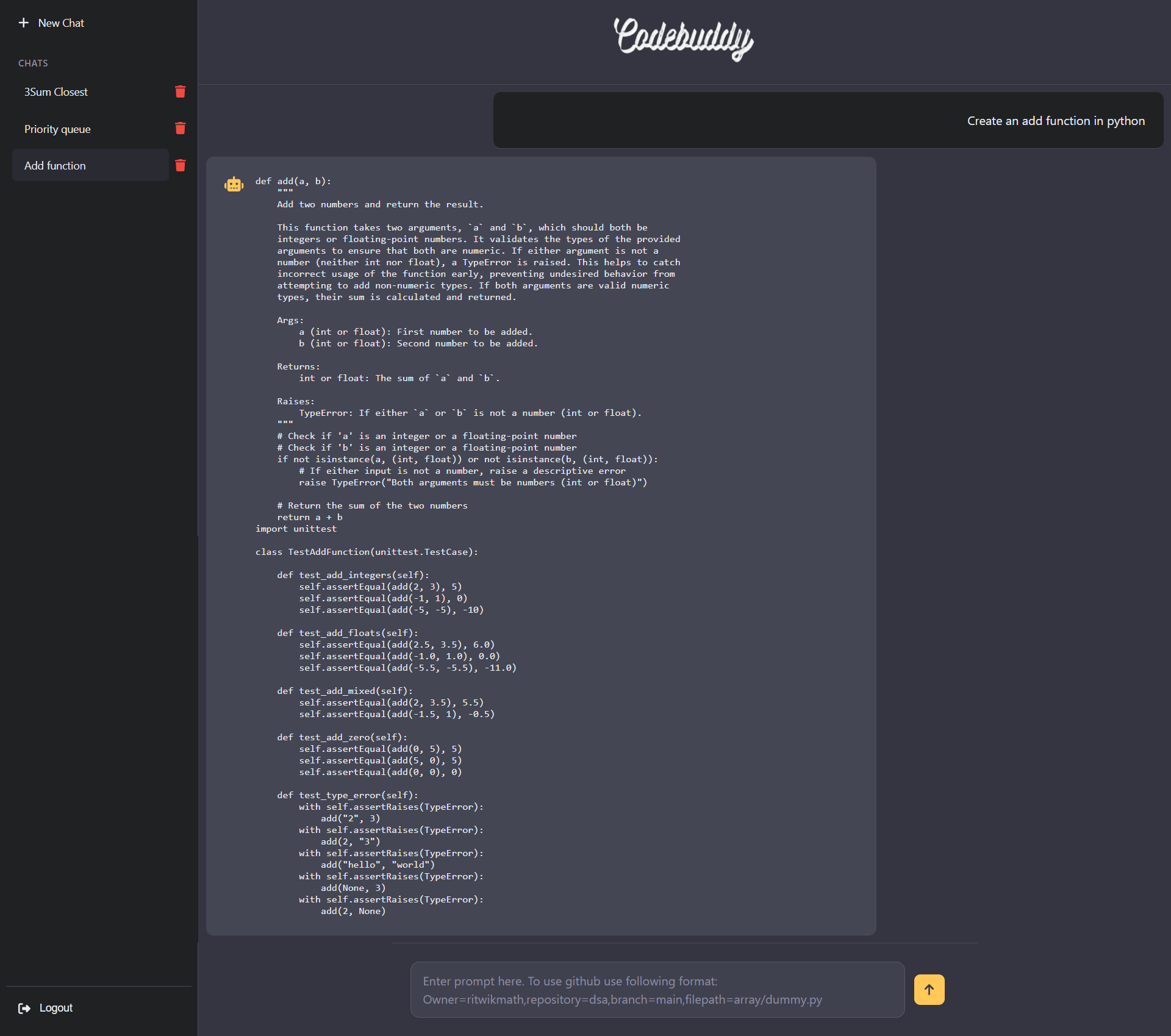This screenshot has width=1171, height=1036.
Task: Click the yellow robot avatar icon
Action: point(234,184)
